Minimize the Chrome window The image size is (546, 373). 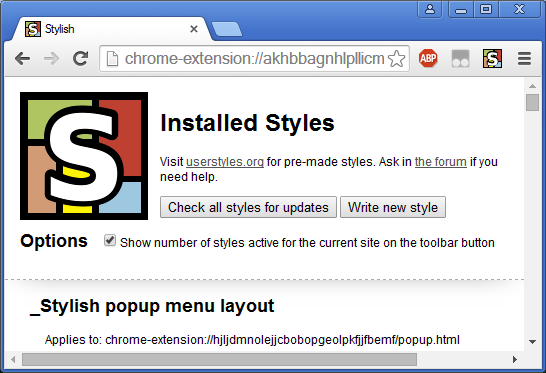point(461,9)
